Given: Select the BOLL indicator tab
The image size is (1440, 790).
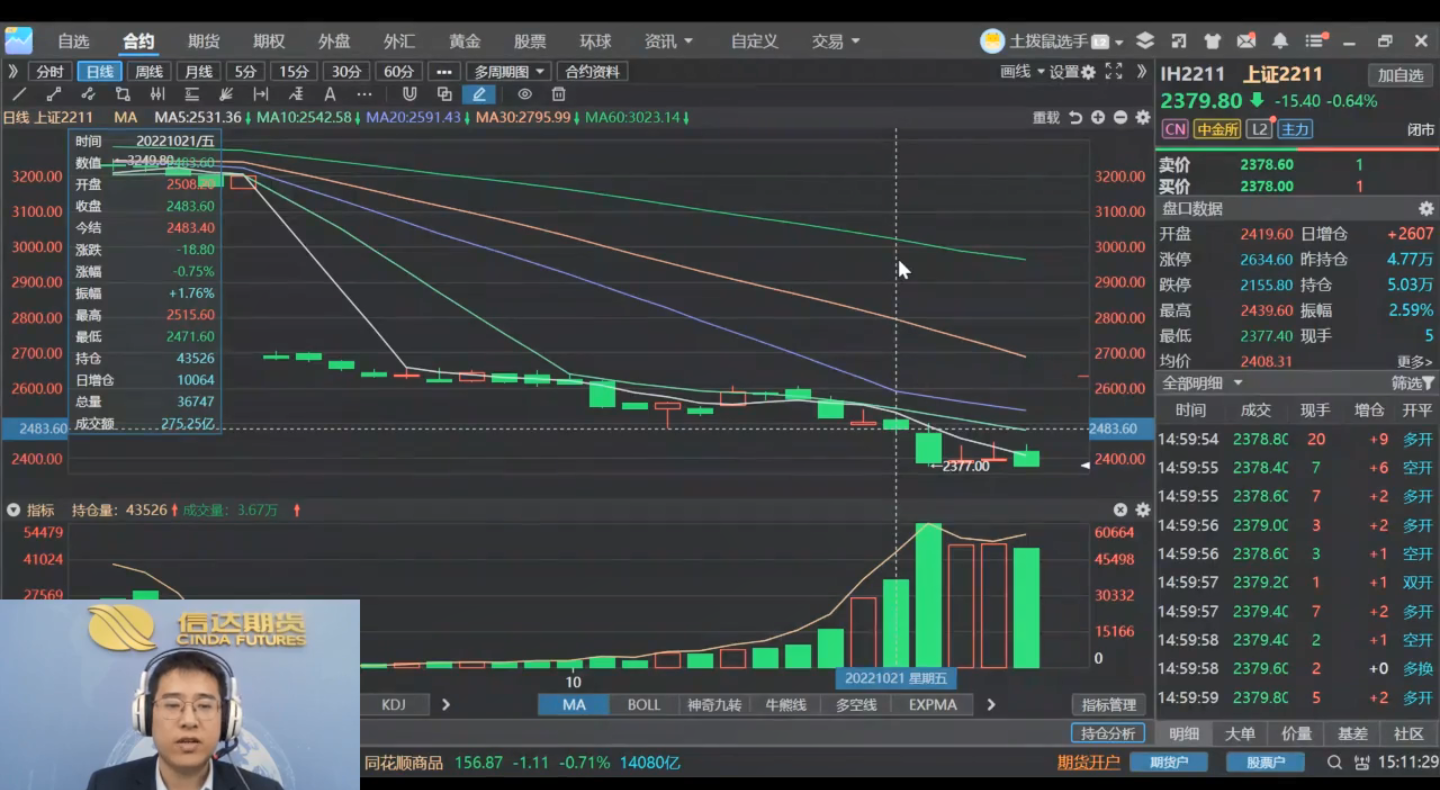Looking at the screenshot, I should point(644,705).
